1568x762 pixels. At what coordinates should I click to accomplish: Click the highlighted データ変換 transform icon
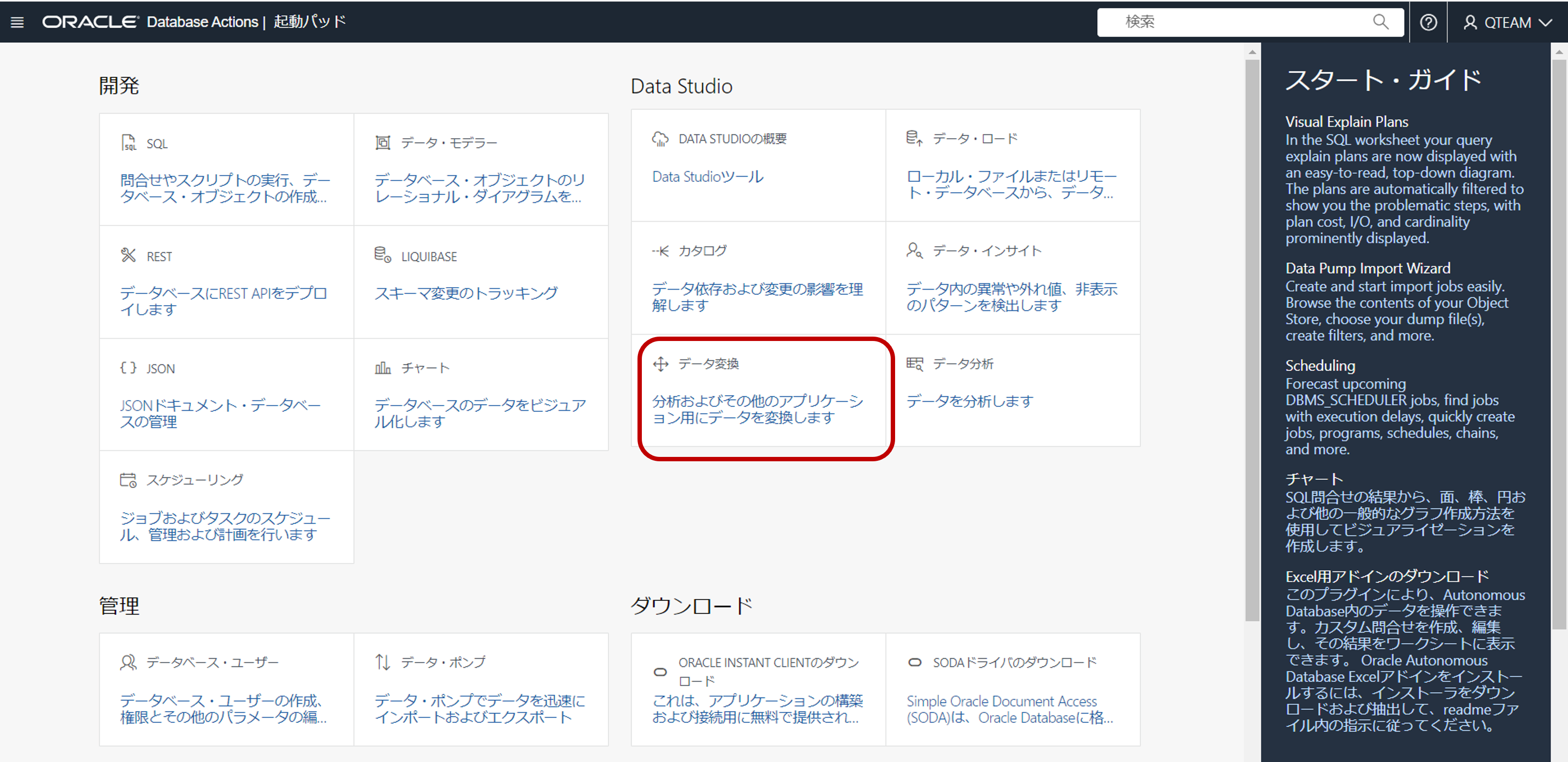pos(660,363)
